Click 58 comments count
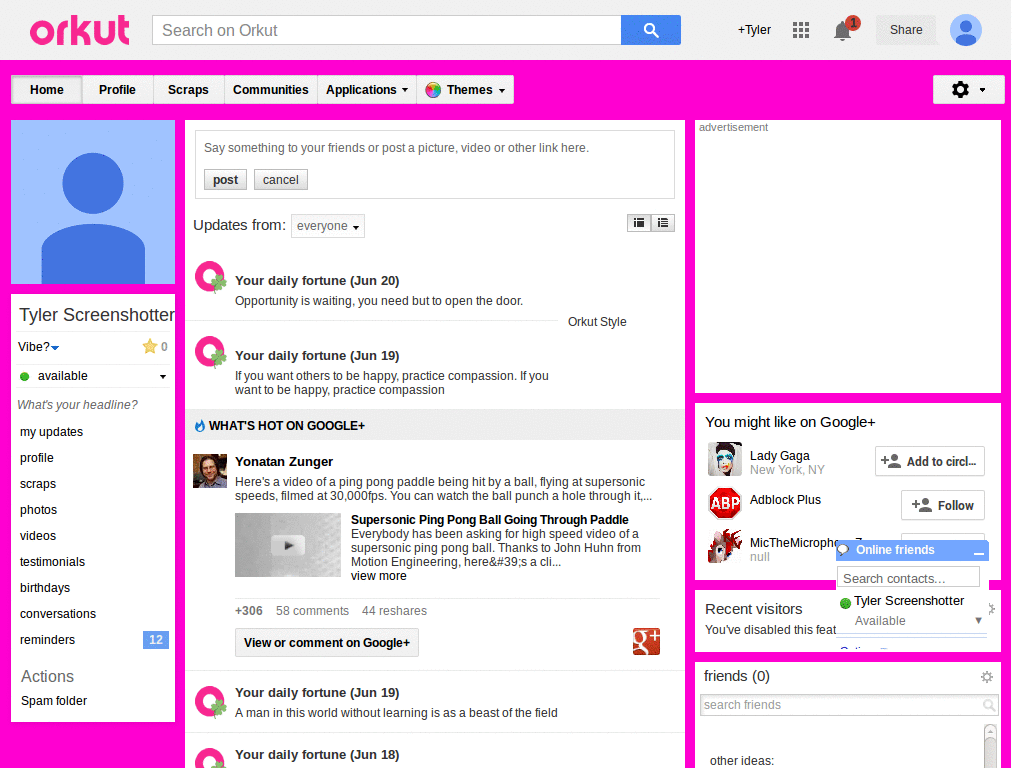1024x768 pixels. 312,611
